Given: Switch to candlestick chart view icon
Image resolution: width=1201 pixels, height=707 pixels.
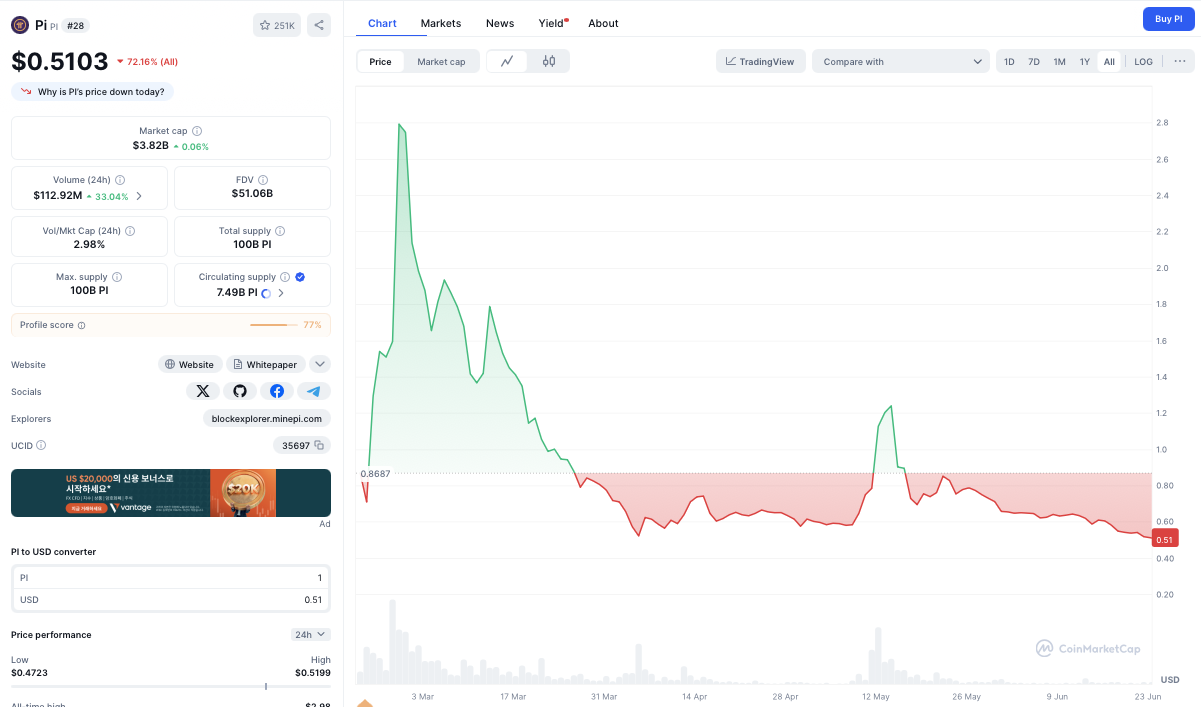Looking at the screenshot, I should tap(549, 61).
